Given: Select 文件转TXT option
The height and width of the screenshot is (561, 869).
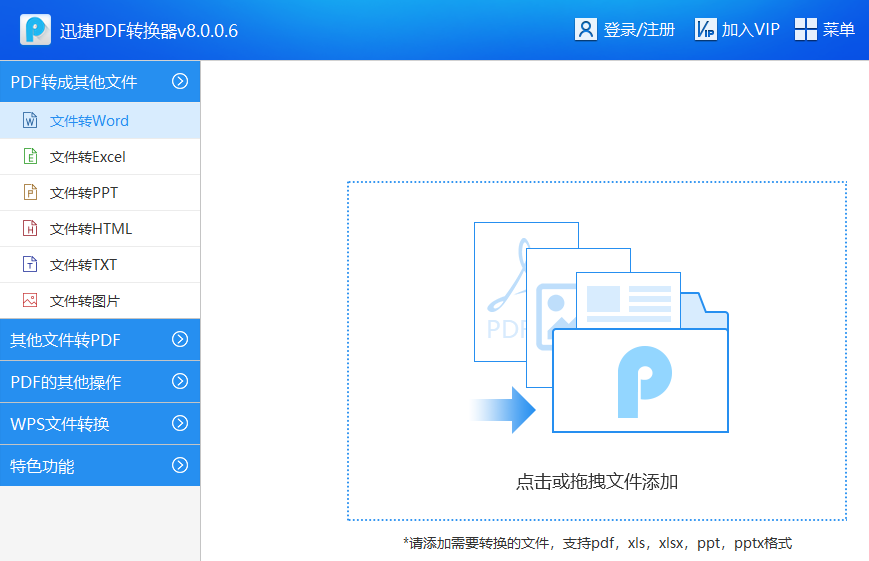Looking at the screenshot, I should [x=100, y=265].
